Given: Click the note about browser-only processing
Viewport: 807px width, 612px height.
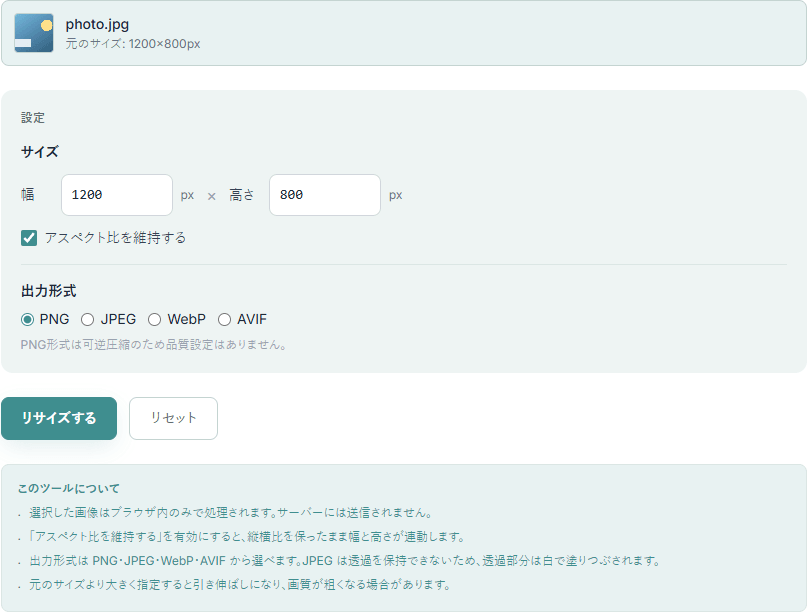Looking at the screenshot, I should tap(231, 513).
